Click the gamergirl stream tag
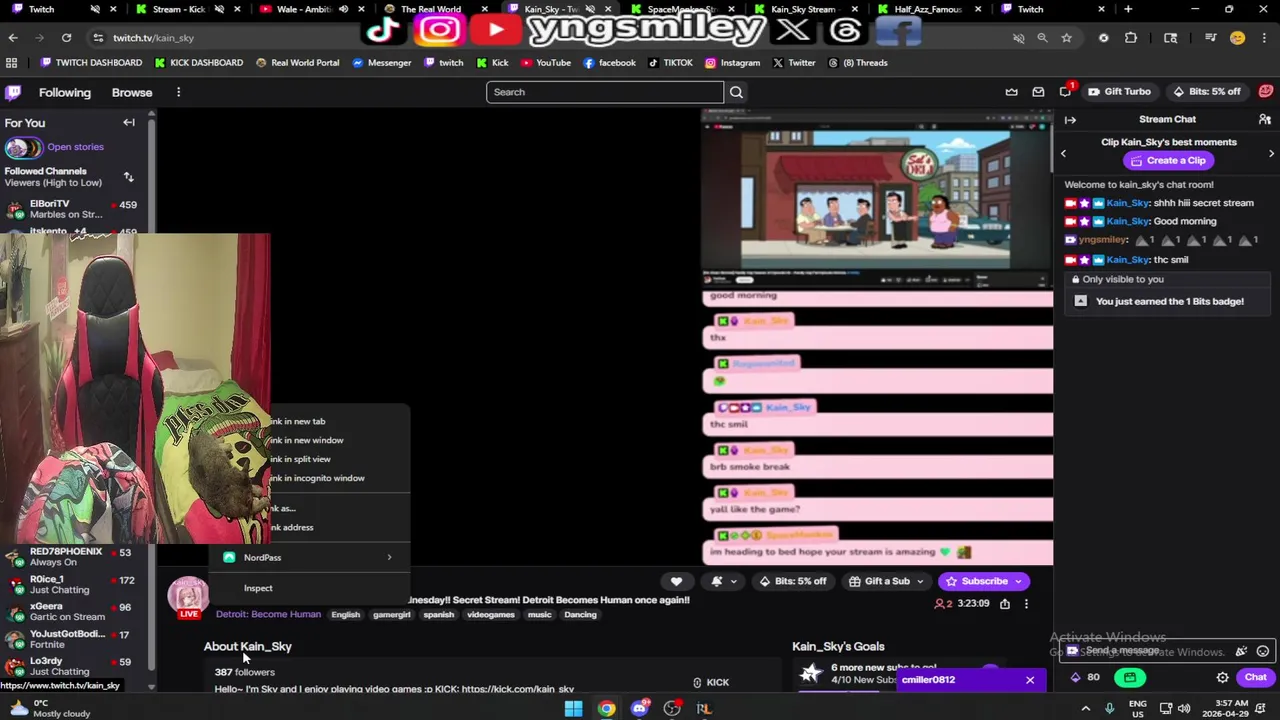The image size is (1280, 720). [392, 615]
